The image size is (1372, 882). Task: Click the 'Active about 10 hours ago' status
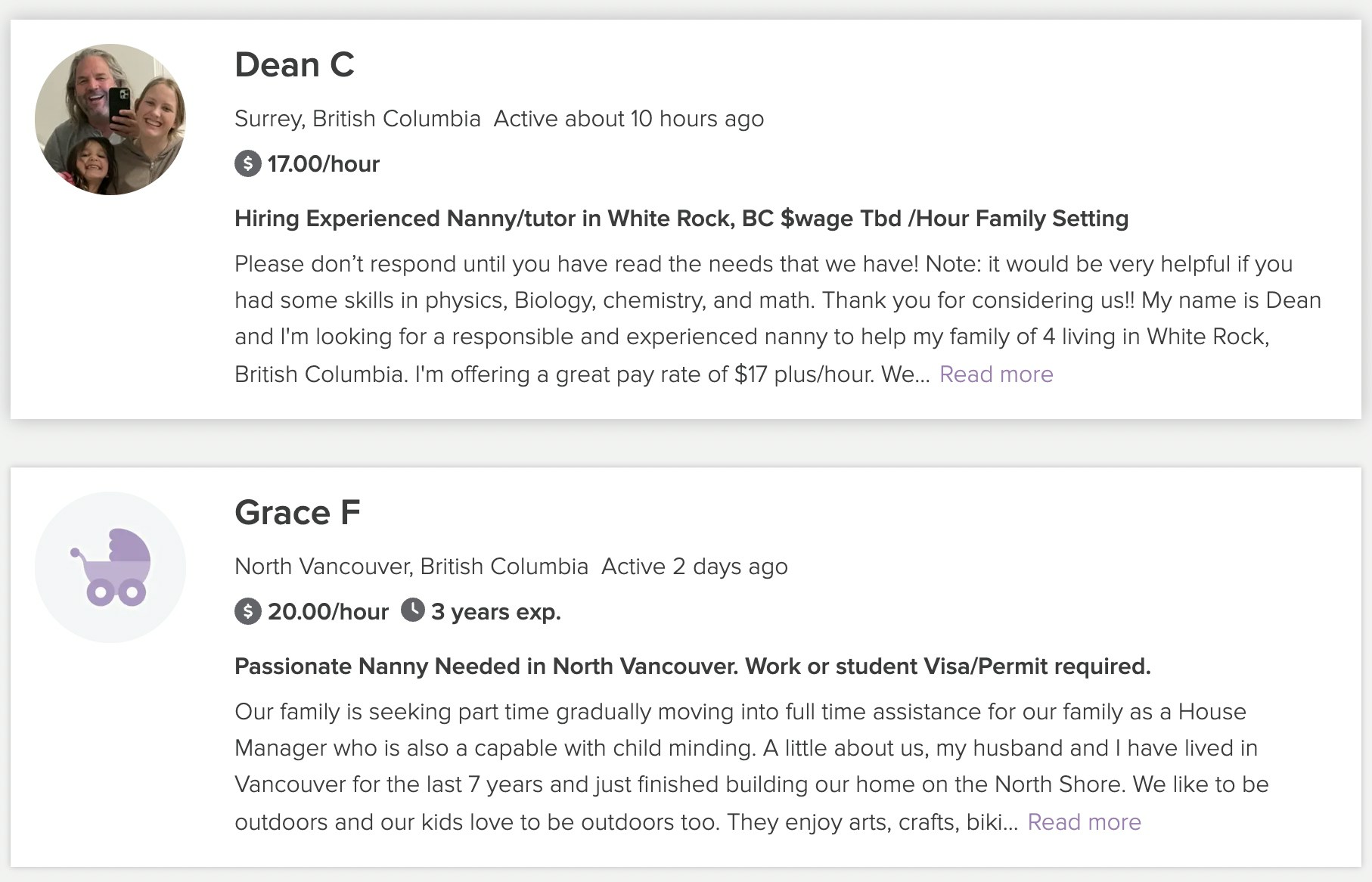click(x=629, y=119)
